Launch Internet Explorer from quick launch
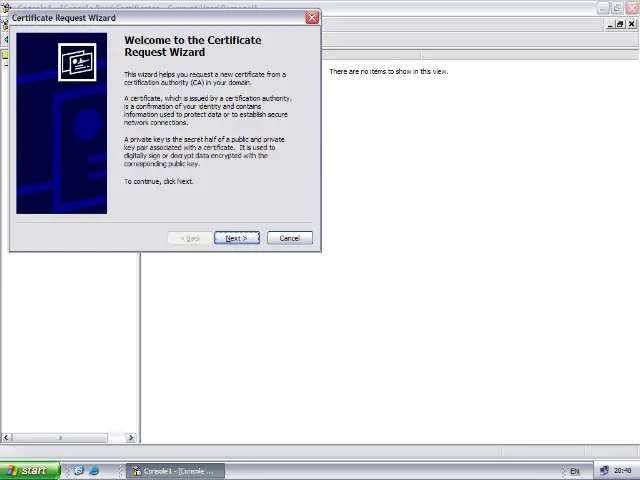 coord(94,471)
